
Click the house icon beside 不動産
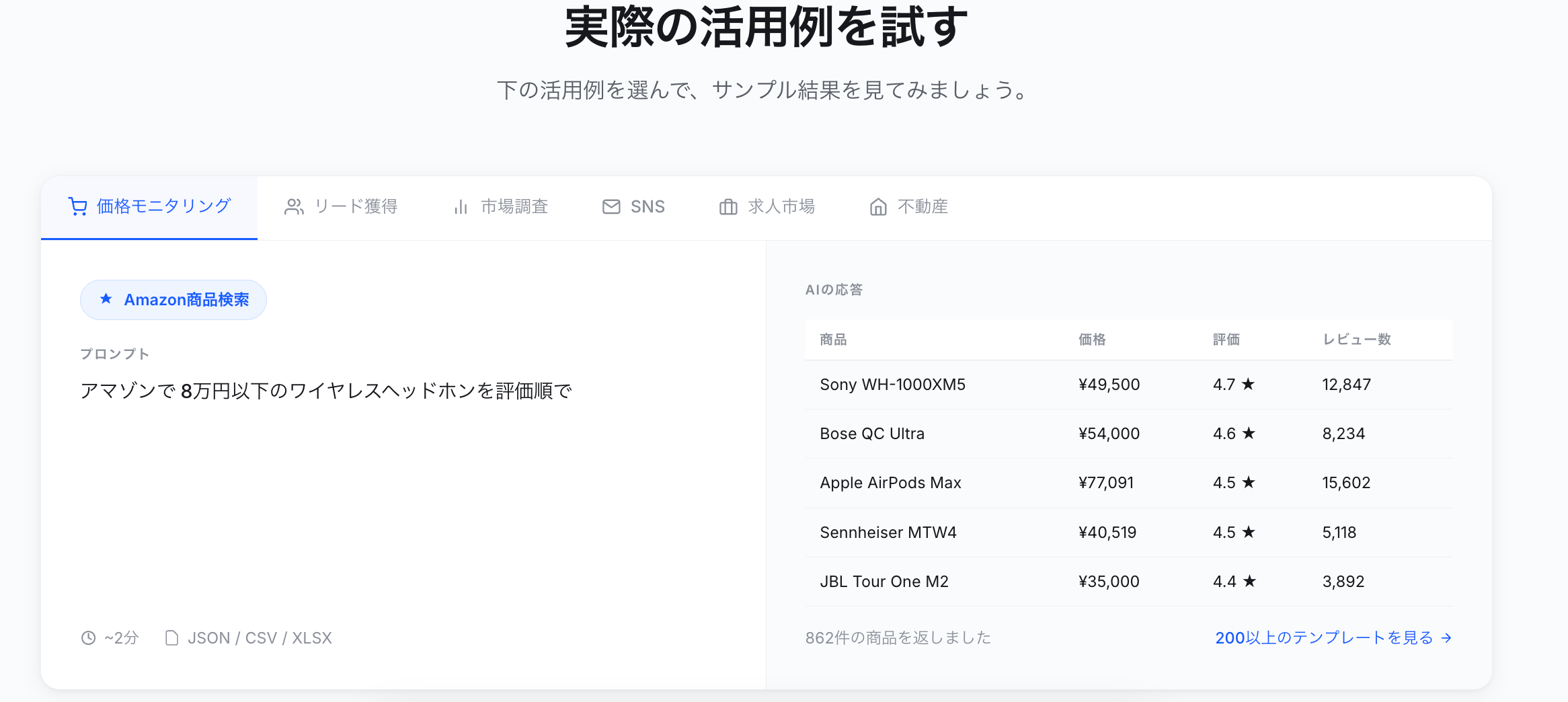point(878,206)
